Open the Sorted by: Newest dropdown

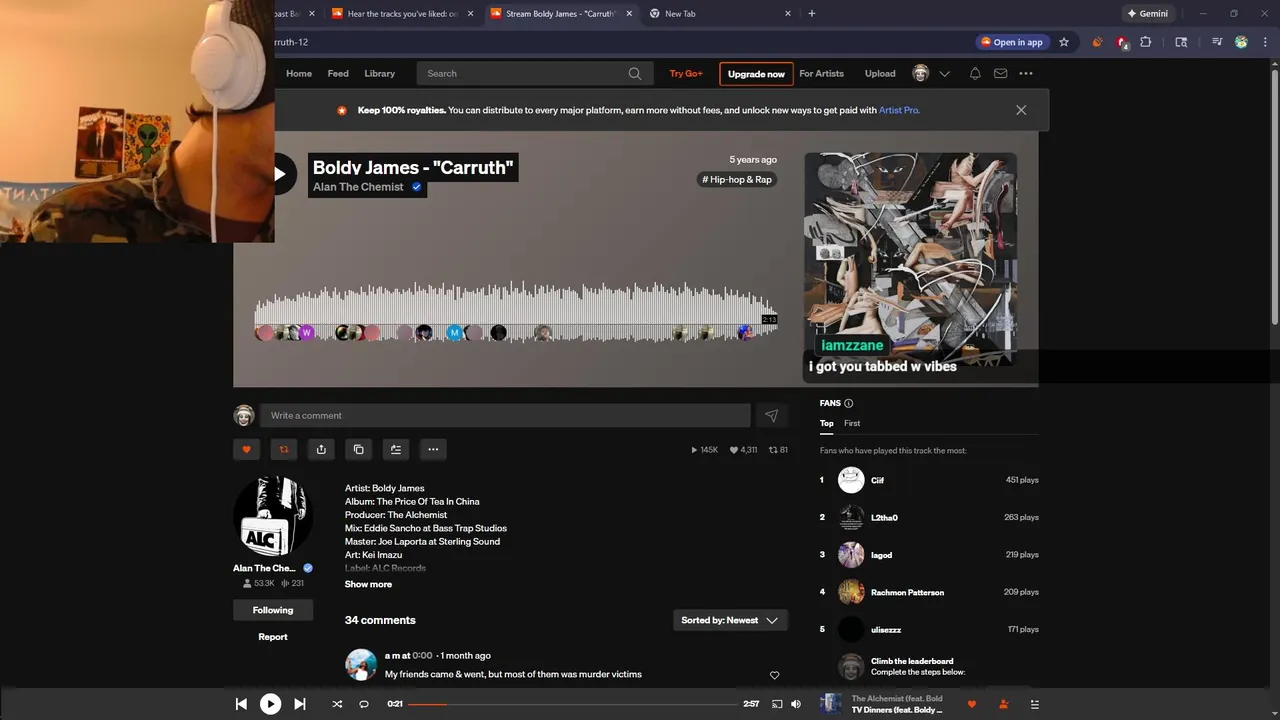730,620
